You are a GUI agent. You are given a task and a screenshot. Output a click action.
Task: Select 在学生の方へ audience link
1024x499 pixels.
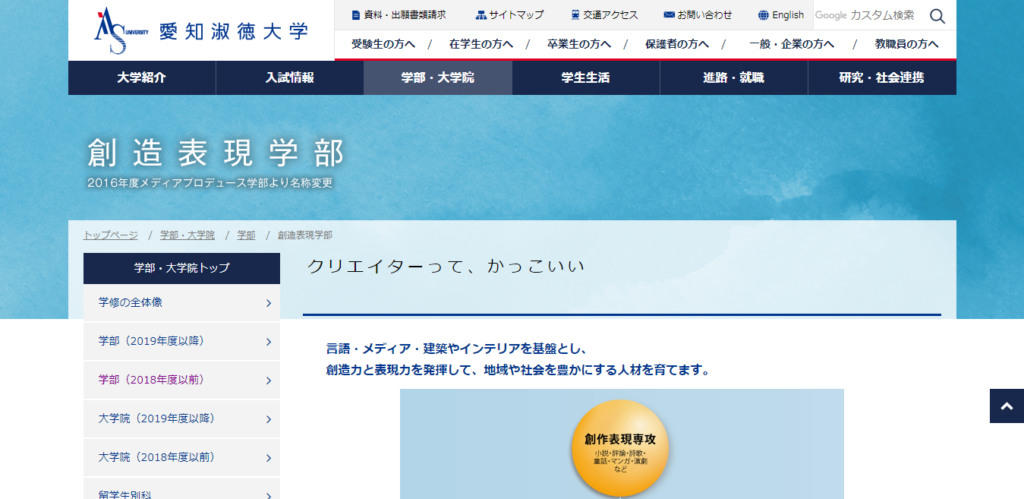tap(481, 44)
